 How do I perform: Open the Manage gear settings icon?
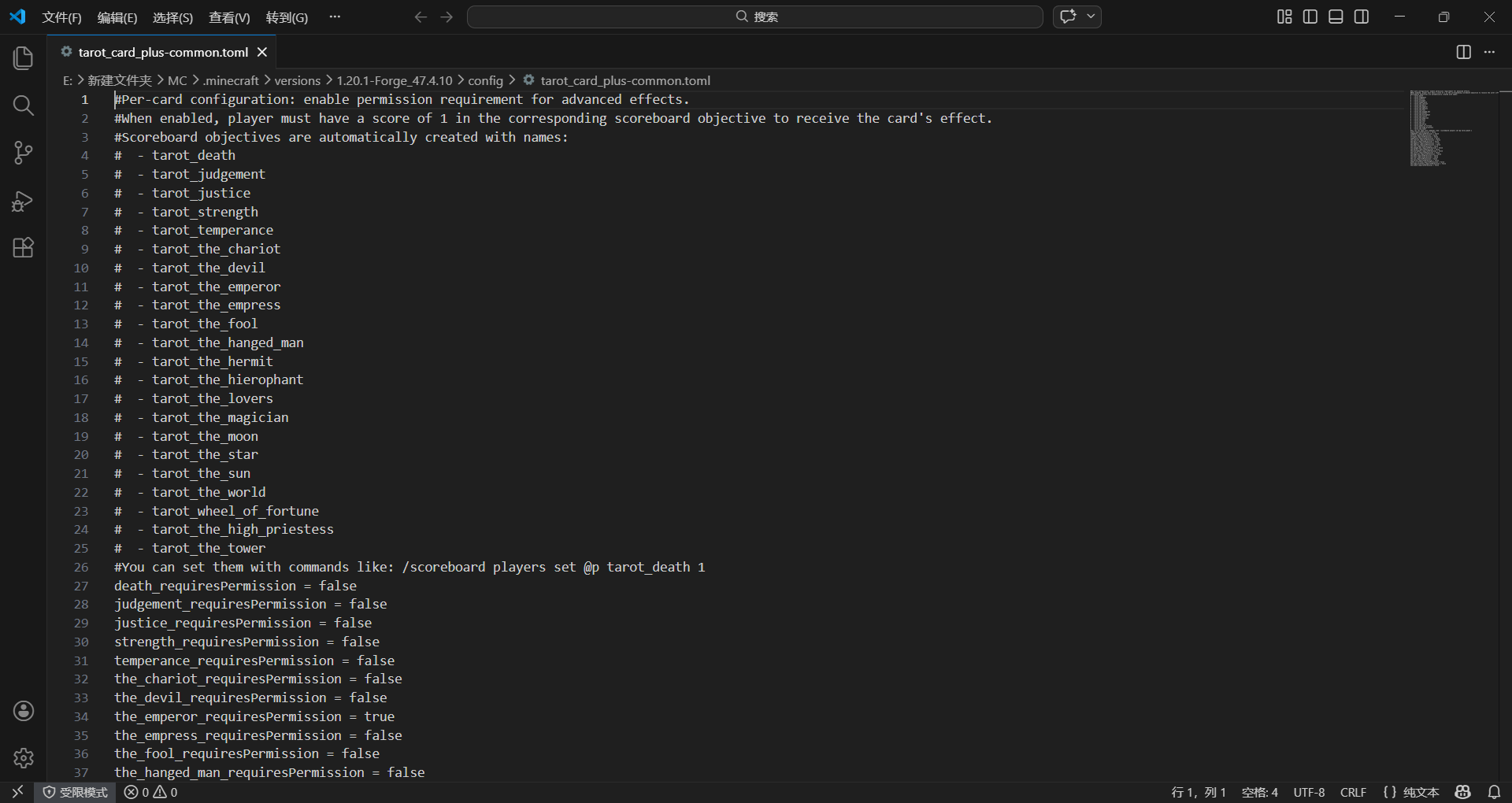(x=24, y=757)
